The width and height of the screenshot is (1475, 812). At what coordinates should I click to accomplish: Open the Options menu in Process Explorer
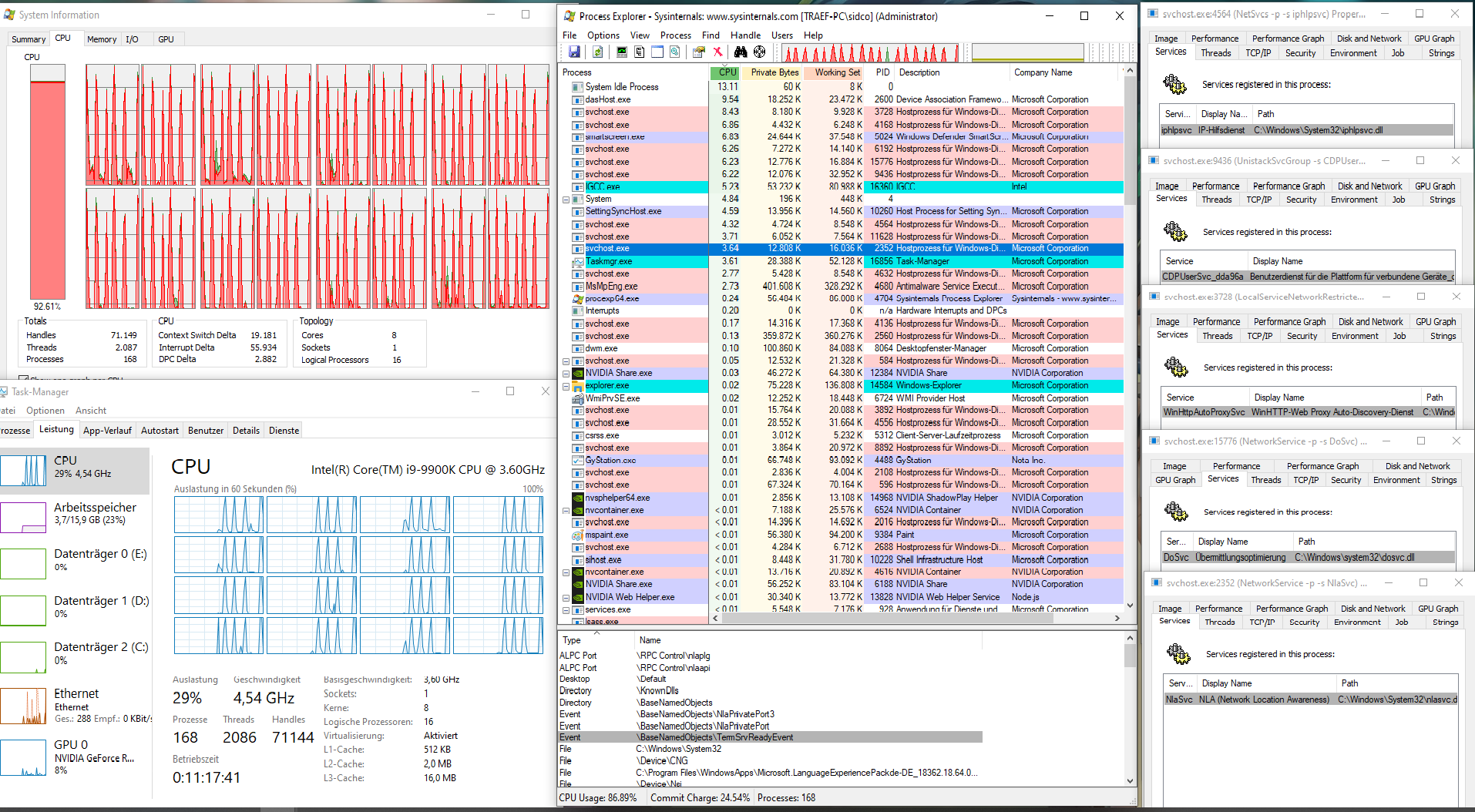point(603,35)
